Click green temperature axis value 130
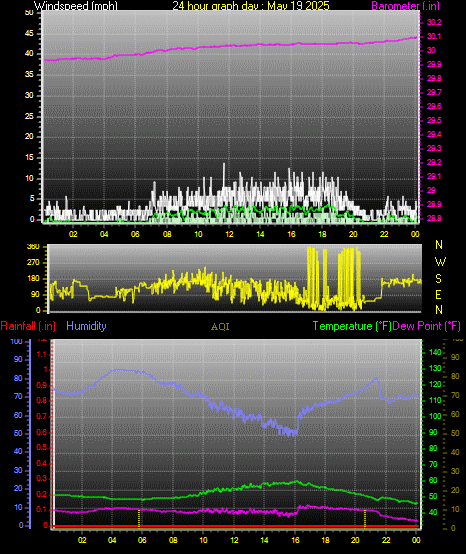This screenshot has height=554, width=466. point(435,369)
